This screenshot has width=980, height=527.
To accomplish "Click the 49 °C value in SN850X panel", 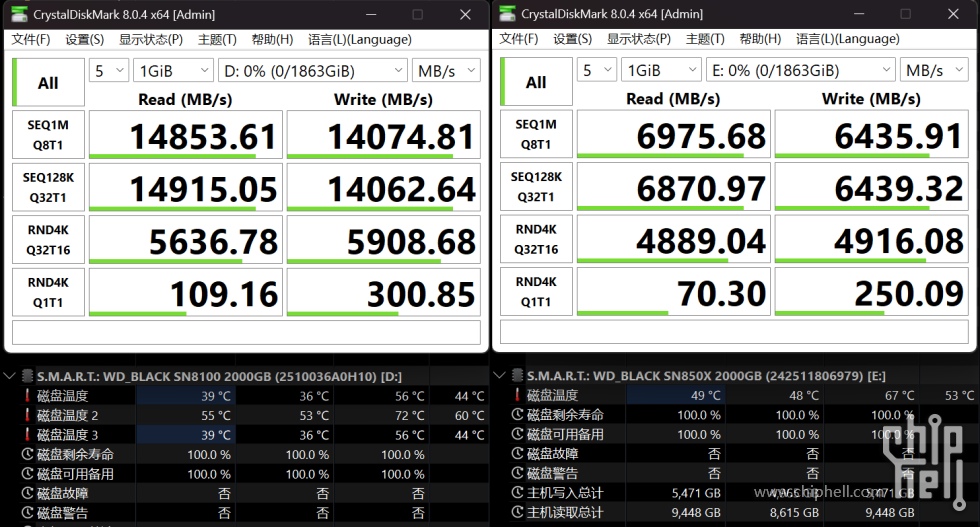I will [706, 395].
